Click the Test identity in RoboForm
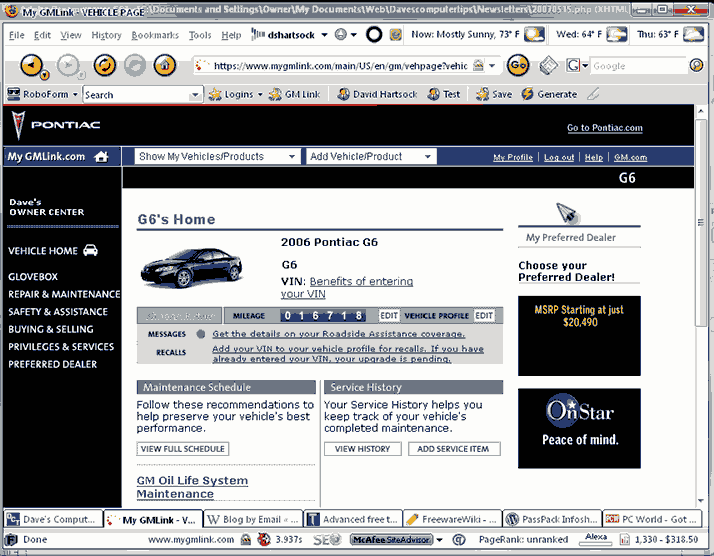Screen dimensions: 714x556 click(444, 94)
